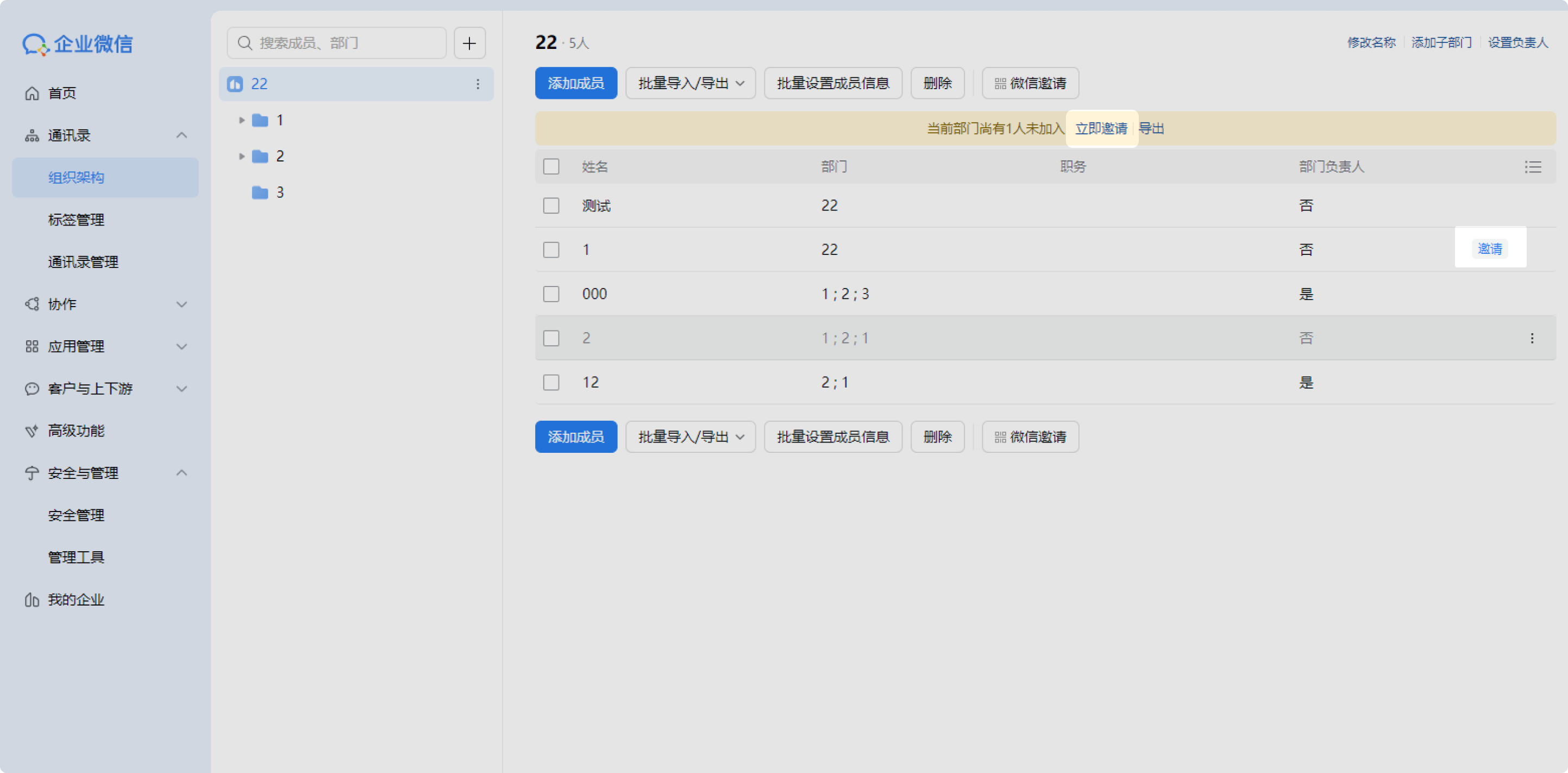Image resolution: width=1568 pixels, height=773 pixels.
Task: Go to 高级功能 menu item
Action: tap(76, 431)
